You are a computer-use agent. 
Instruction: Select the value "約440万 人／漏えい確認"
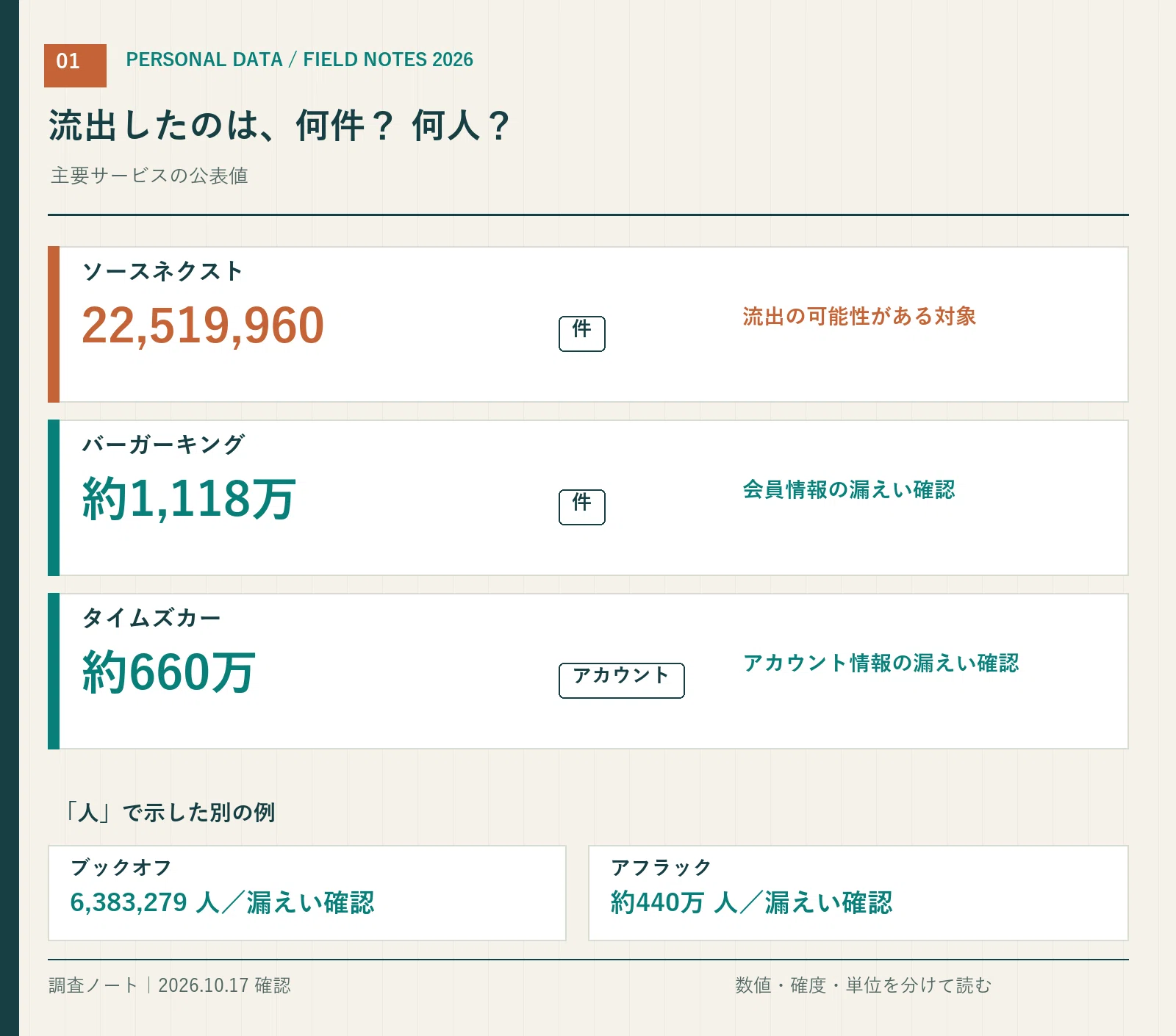coord(751,903)
